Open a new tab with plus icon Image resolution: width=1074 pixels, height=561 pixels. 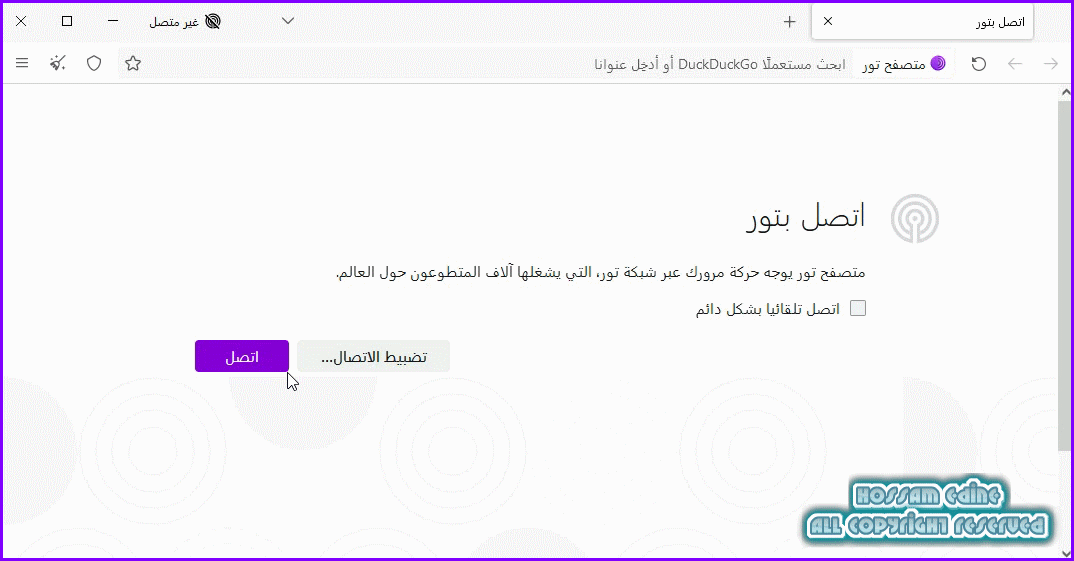[x=790, y=22]
